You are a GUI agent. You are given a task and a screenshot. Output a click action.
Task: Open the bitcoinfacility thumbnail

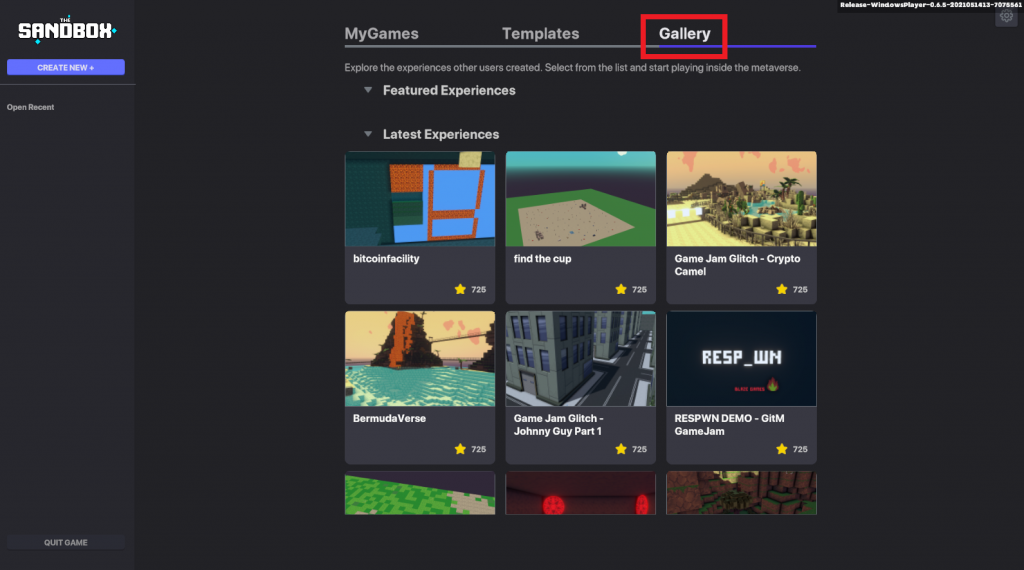(420, 199)
